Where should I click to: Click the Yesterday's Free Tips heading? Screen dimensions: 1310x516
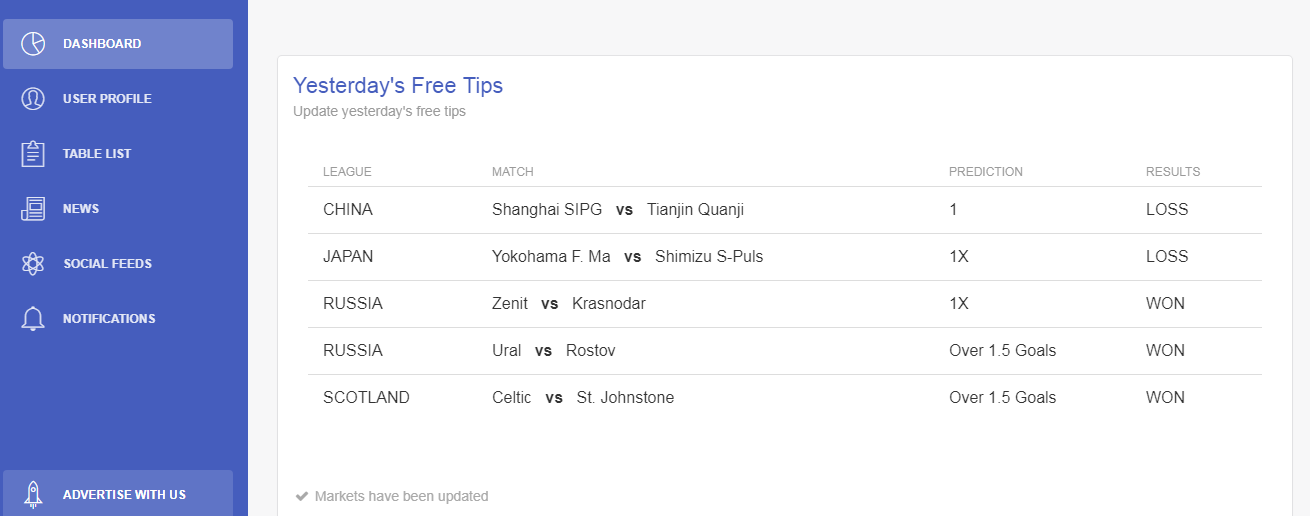(x=398, y=86)
